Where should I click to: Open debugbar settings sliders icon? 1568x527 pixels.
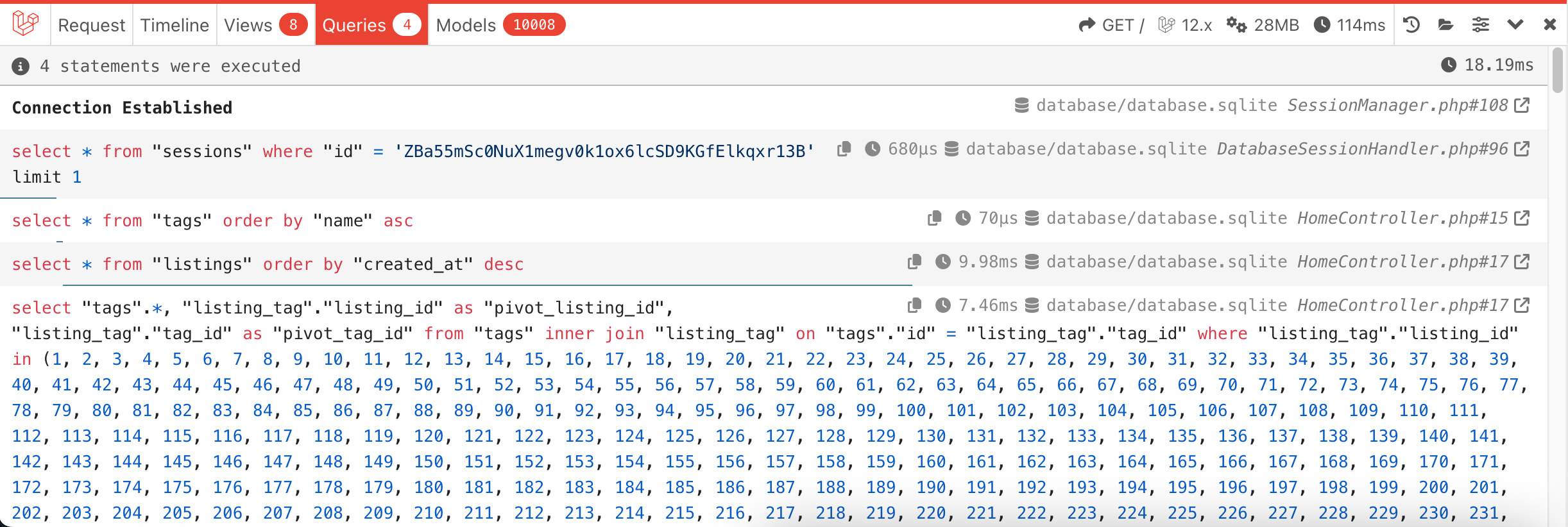1481,25
